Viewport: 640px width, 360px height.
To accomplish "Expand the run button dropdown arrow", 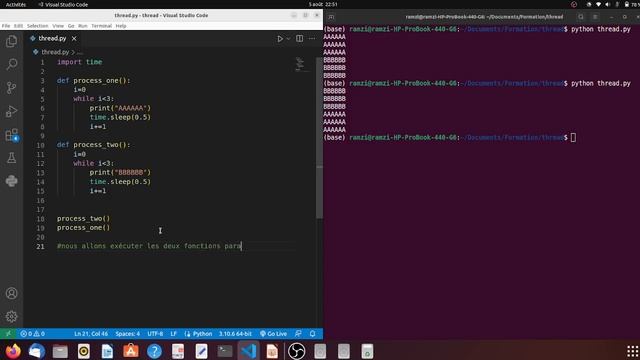I will click(288, 38).
